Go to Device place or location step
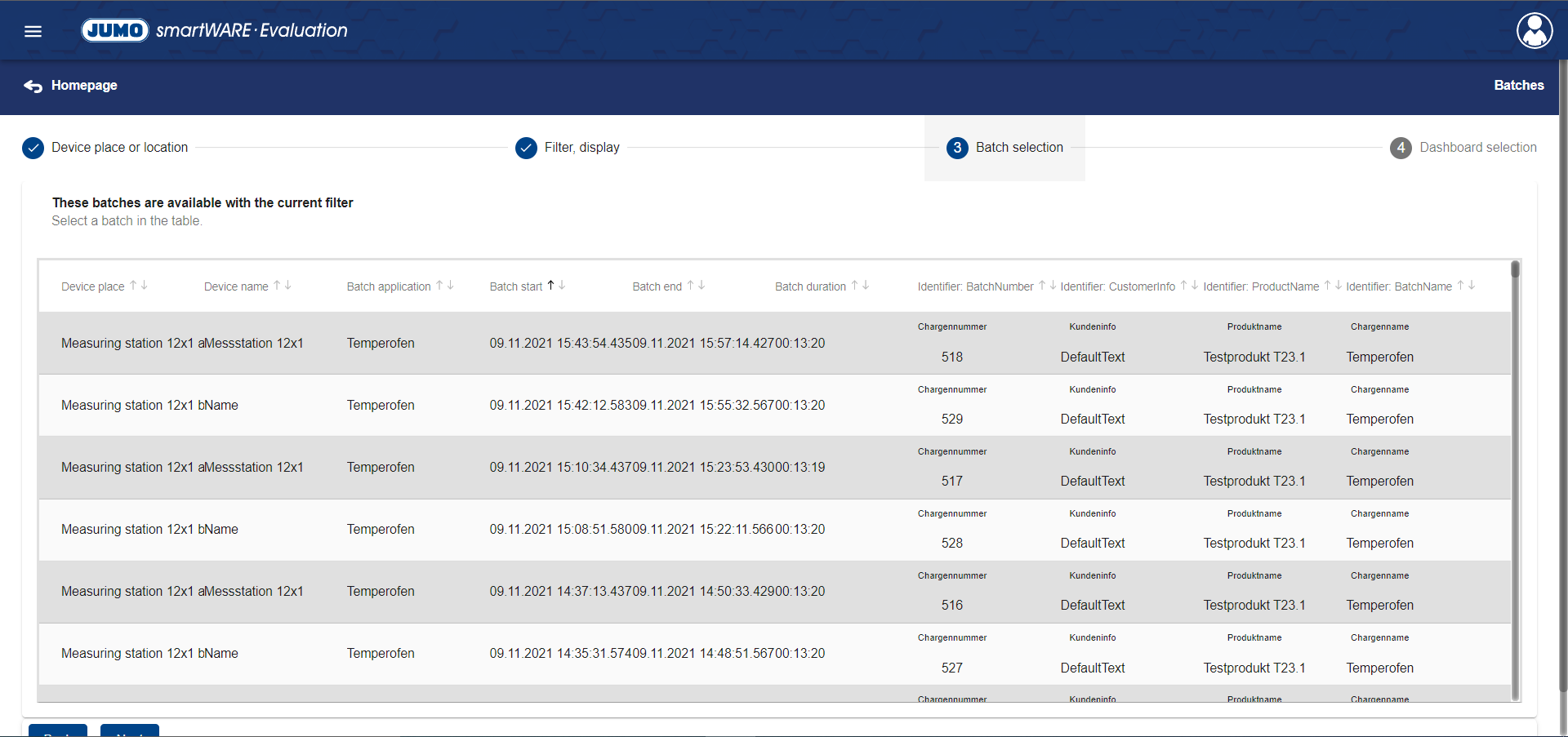This screenshot has width=1568, height=737. [x=106, y=148]
